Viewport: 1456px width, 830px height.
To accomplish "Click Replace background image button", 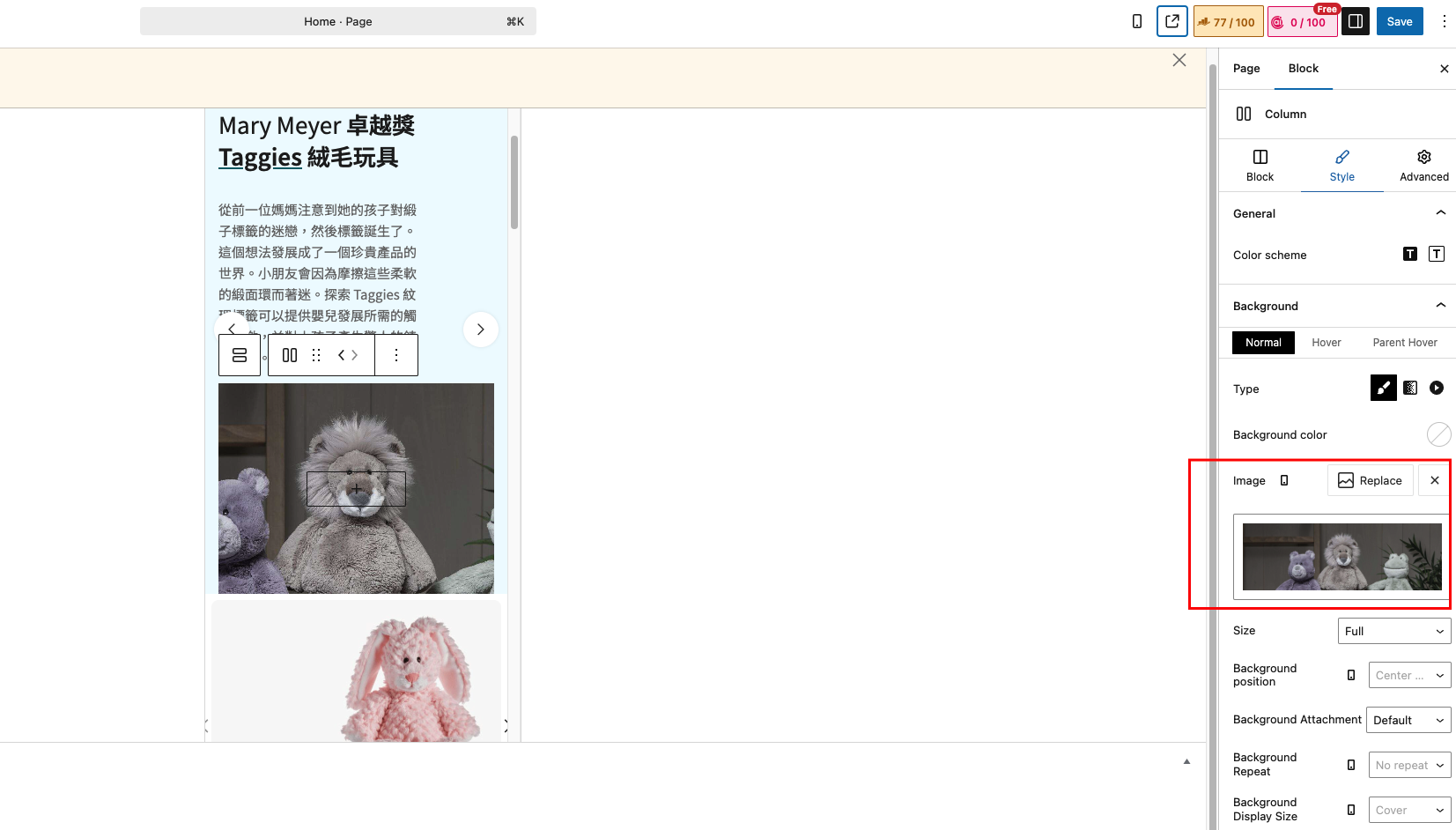I will (x=1371, y=480).
